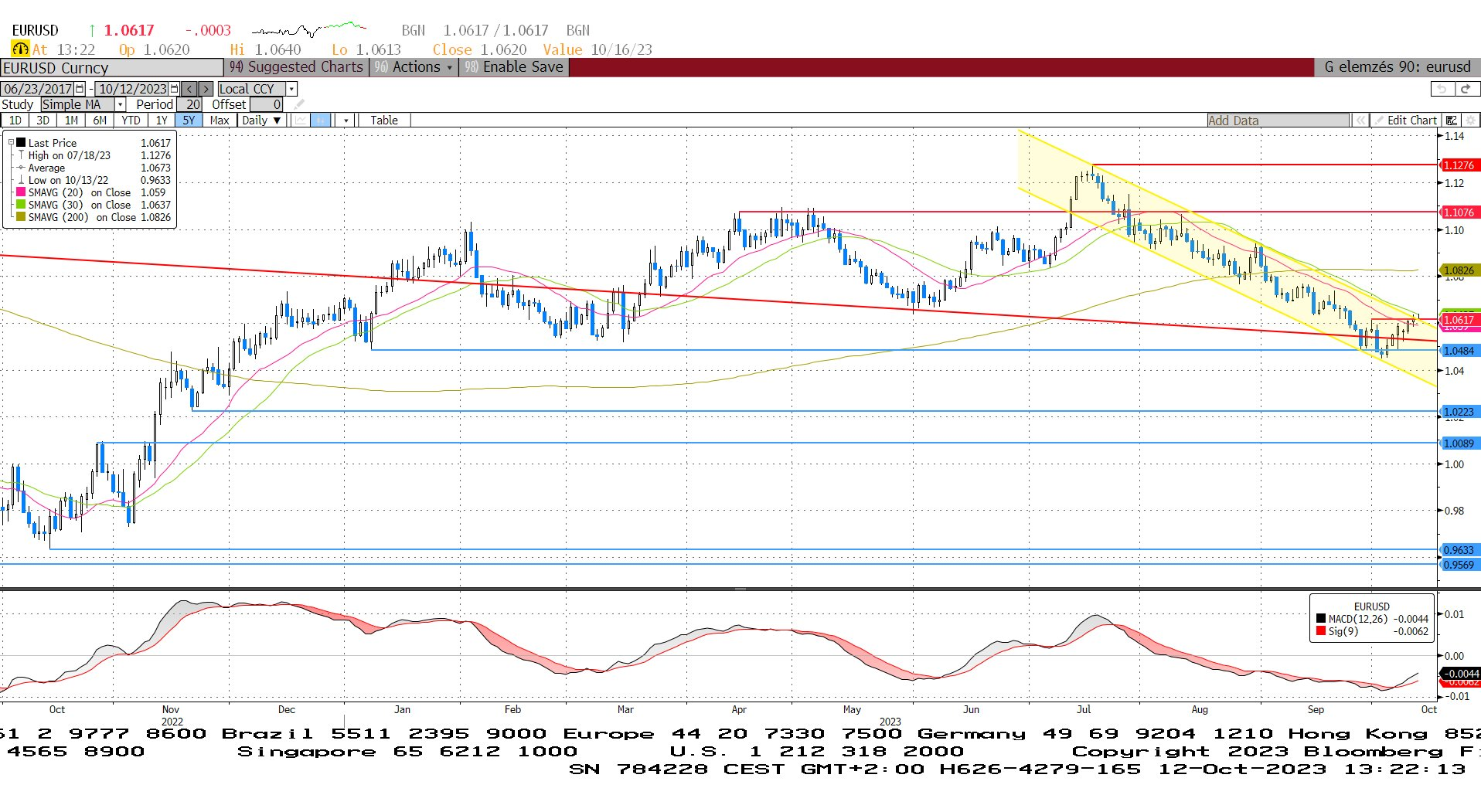Click the Sig(9) red legend marker
The image size is (1481, 812).
tap(1322, 631)
